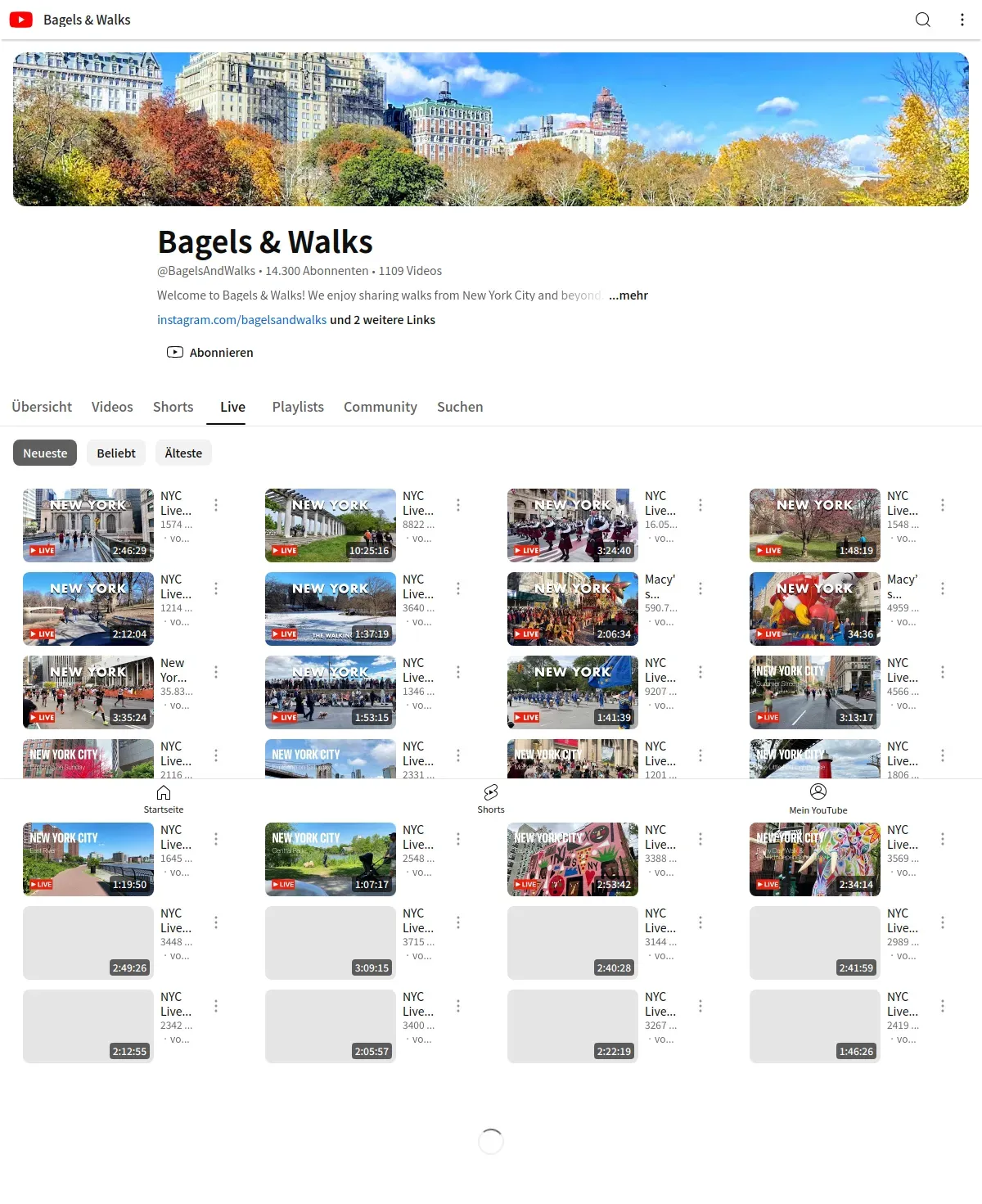Open menu for the 3:35:24 video

[x=216, y=672]
